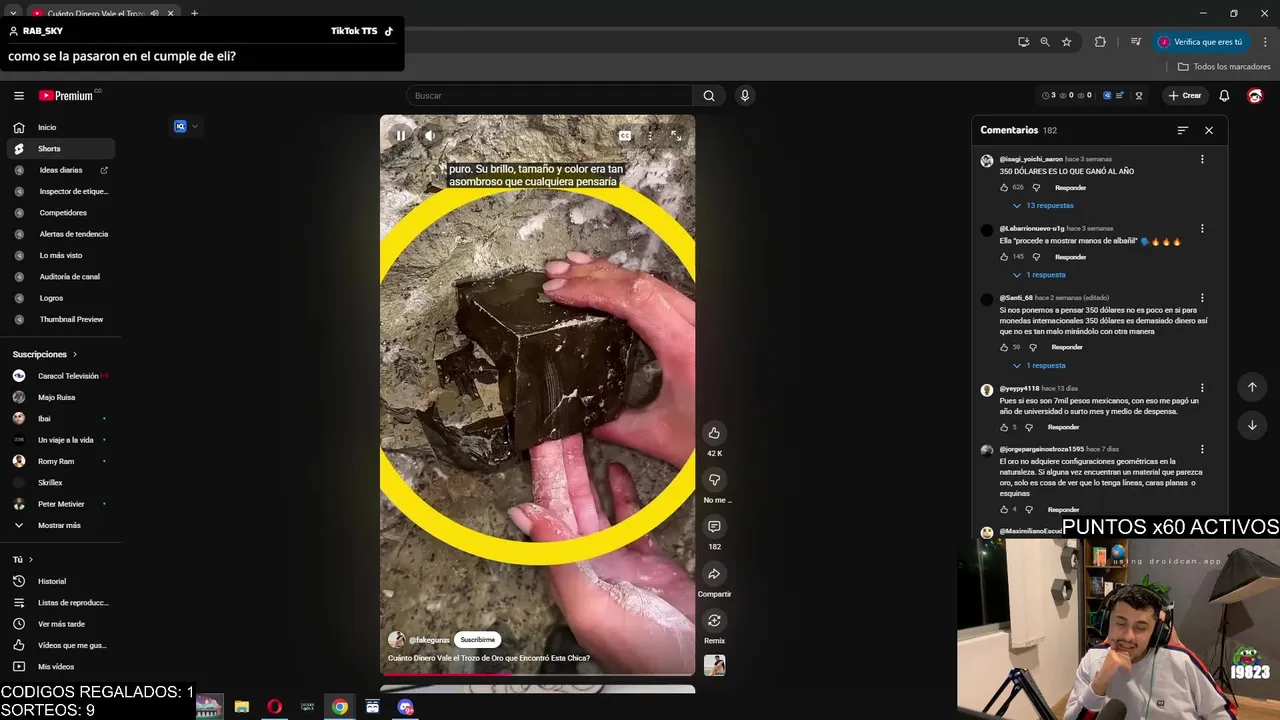The width and height of the screenshot is (1280, 720).
Task: Open Listas de reproducción in sidebar
Action: pos(60,603)
